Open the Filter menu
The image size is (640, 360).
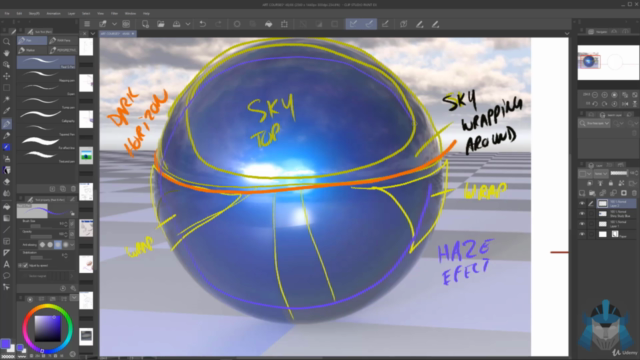pyautogui.click(x=114, y=13)
